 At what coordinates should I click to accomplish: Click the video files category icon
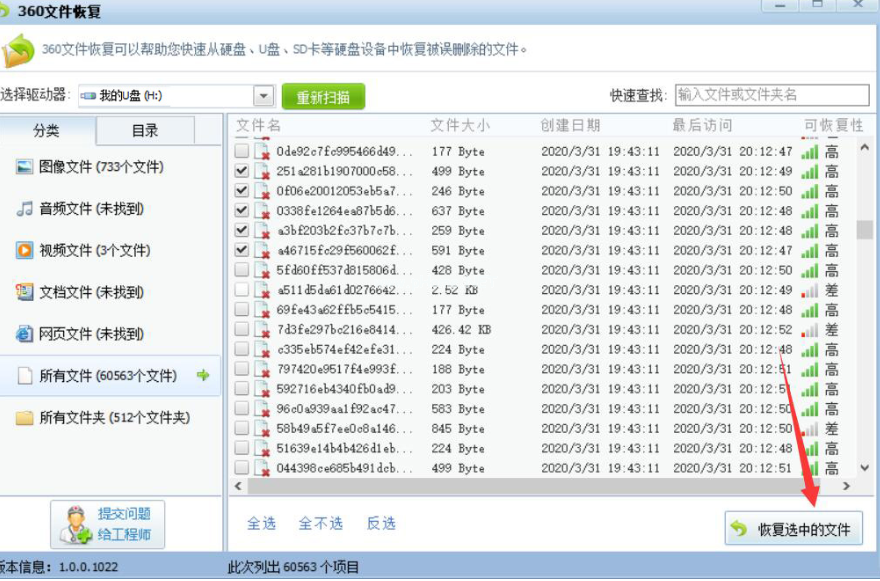[x=25, y=251]
